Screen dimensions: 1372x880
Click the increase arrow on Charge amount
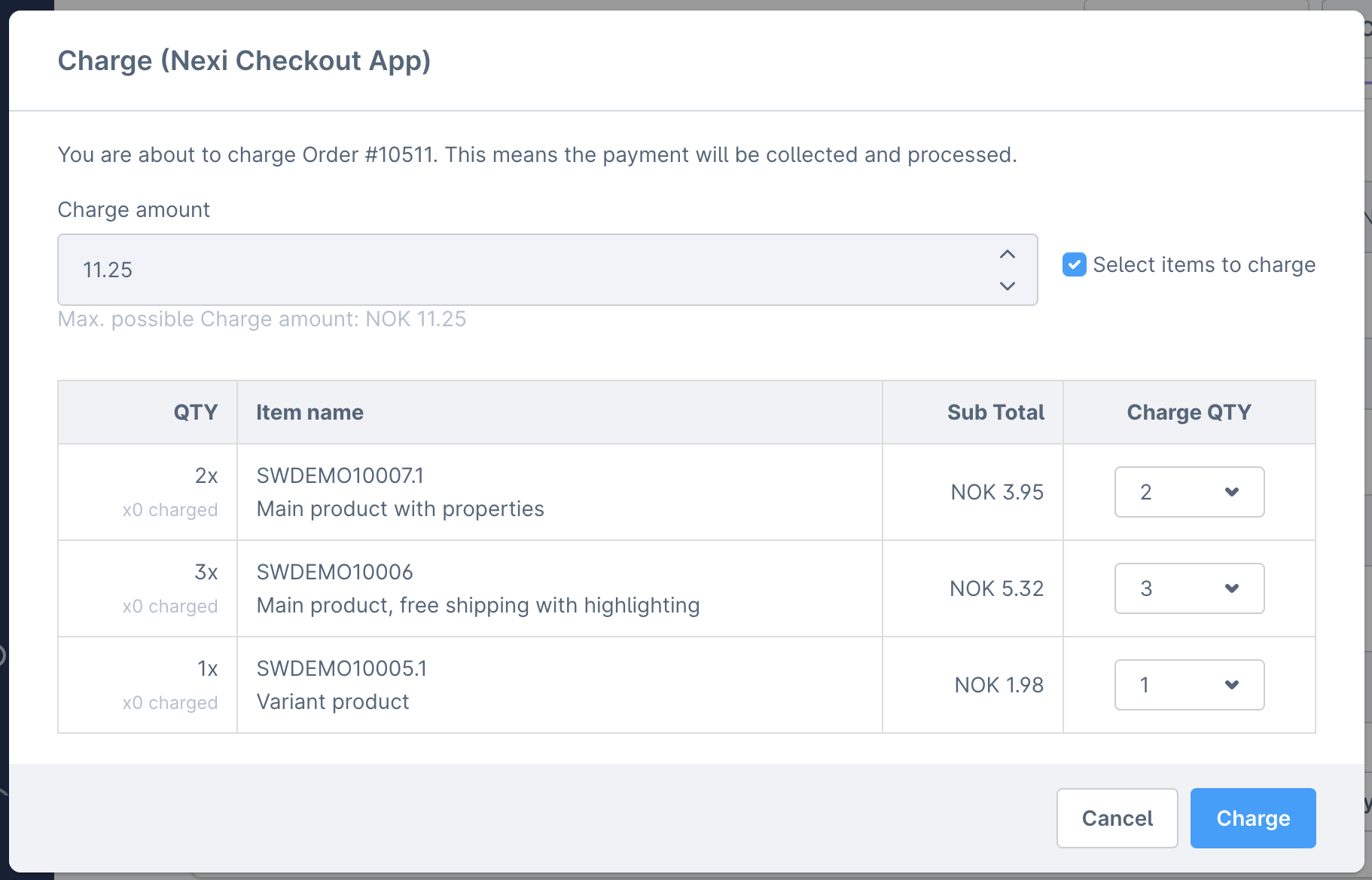(1007, 255)
